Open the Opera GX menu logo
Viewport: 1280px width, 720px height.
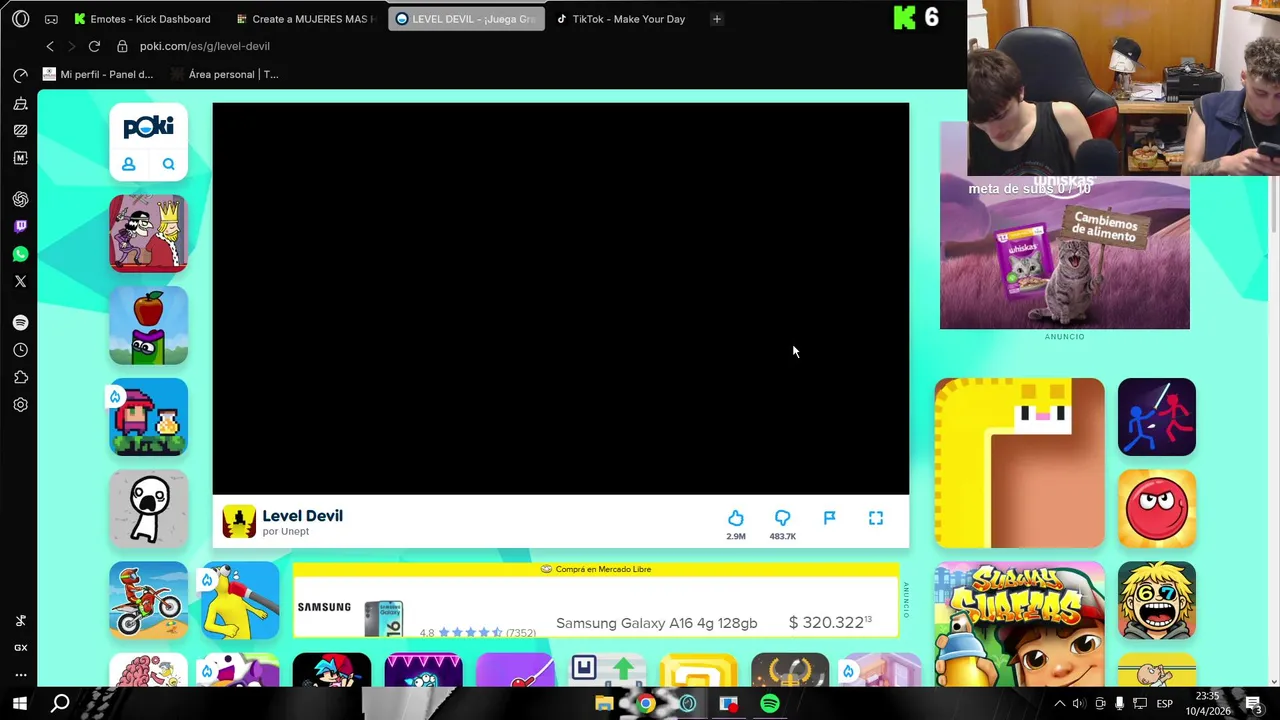[20, 19]
